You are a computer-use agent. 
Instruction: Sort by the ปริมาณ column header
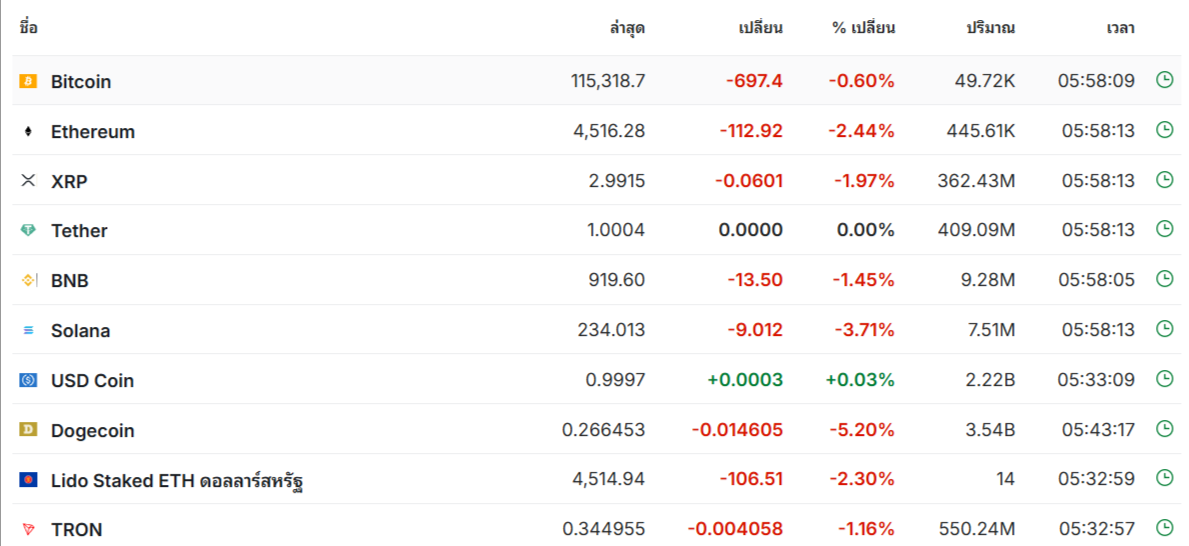990,29
